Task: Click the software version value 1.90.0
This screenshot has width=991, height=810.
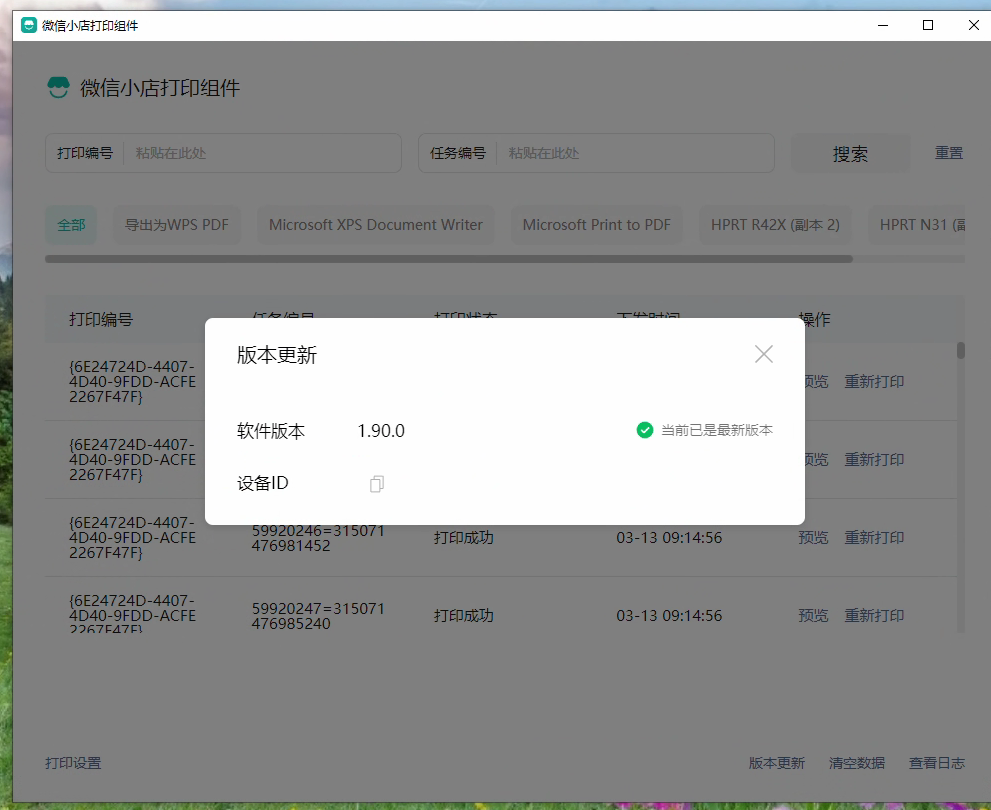Action: coord(381,431)
